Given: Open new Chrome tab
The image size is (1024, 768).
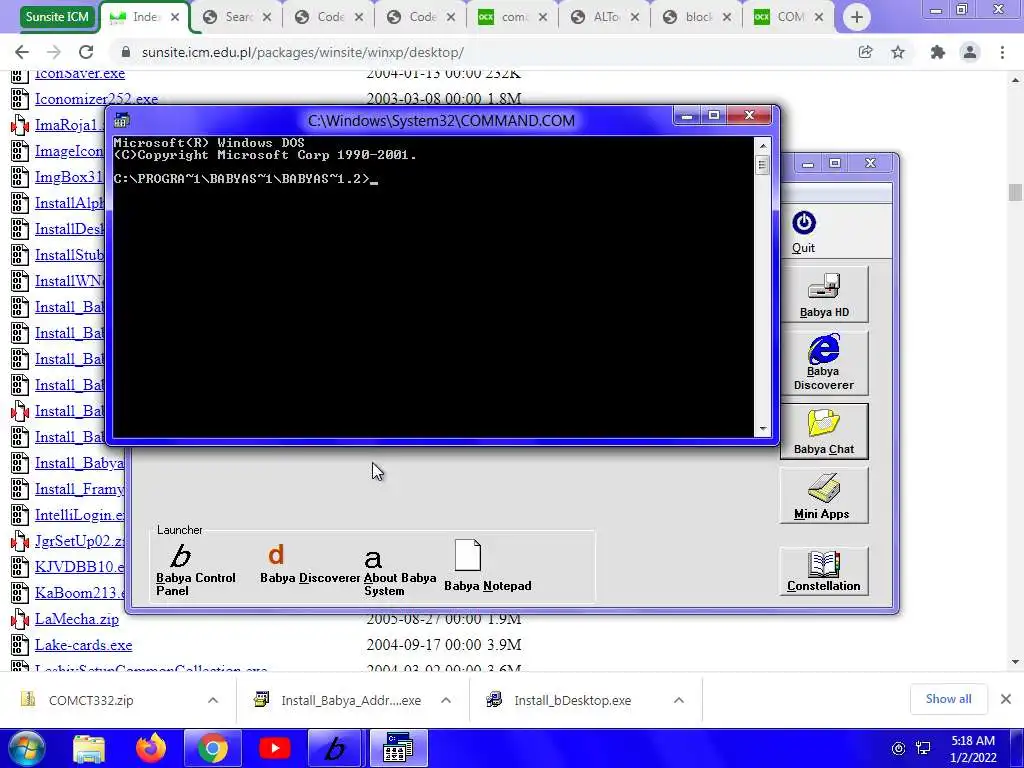Looking at the screenshot, I should point(857,17).
